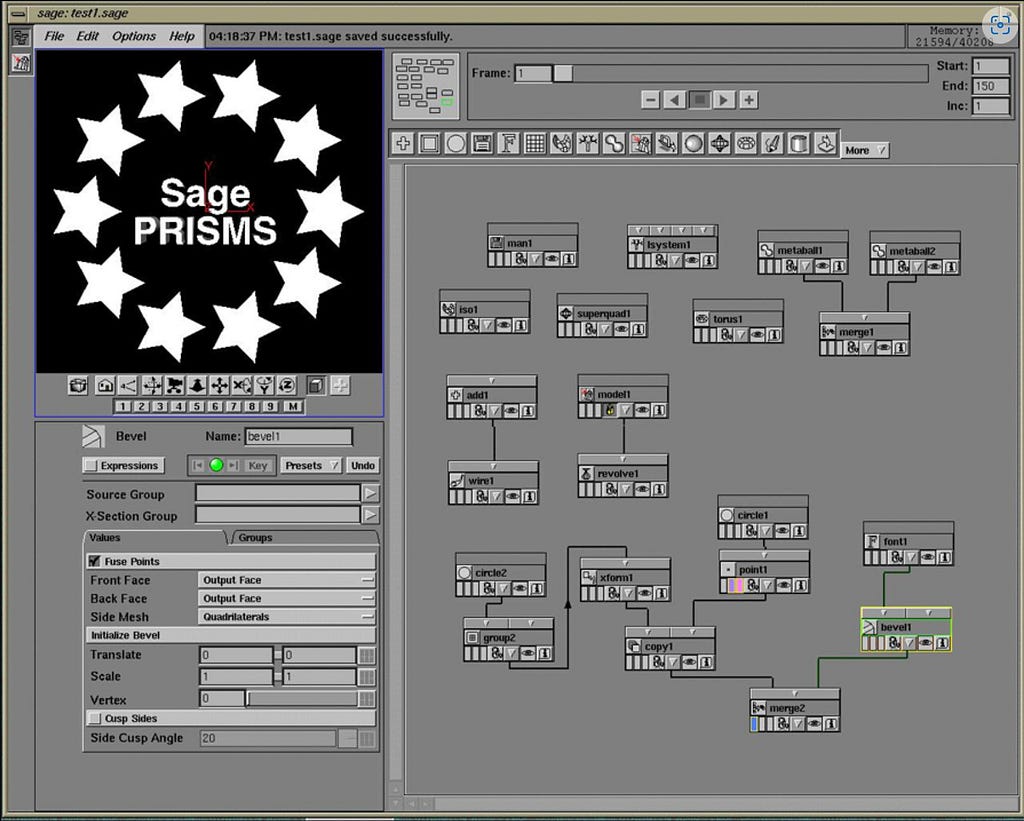The width and height of the screenshot is (1024, 821).
Task: Toggle the green keyframe indicator light
Action: tap(216, 465)
